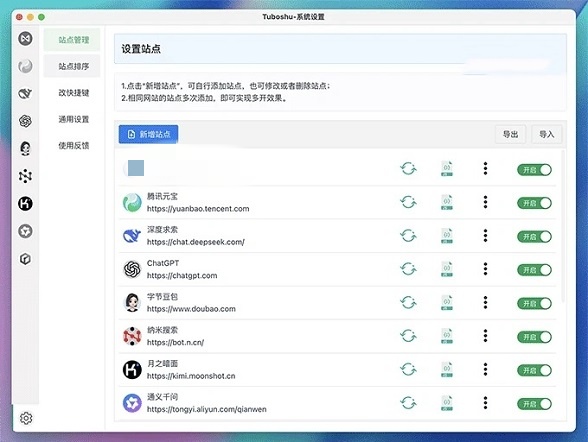Open more options menu for 通义千问

coord(485,403)
